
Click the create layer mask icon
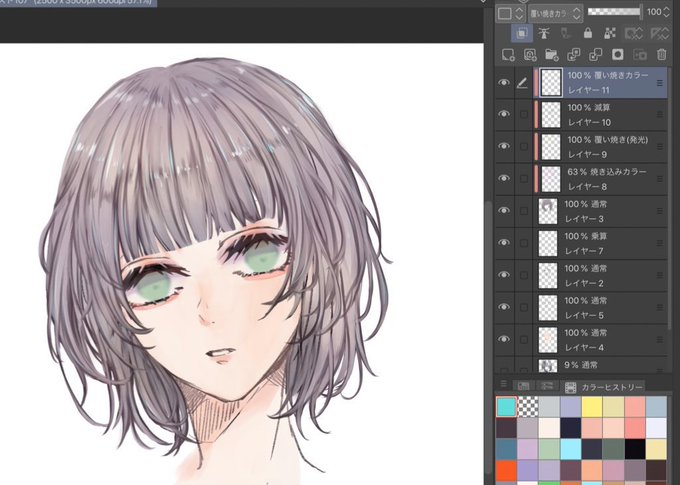click(618, 55)
